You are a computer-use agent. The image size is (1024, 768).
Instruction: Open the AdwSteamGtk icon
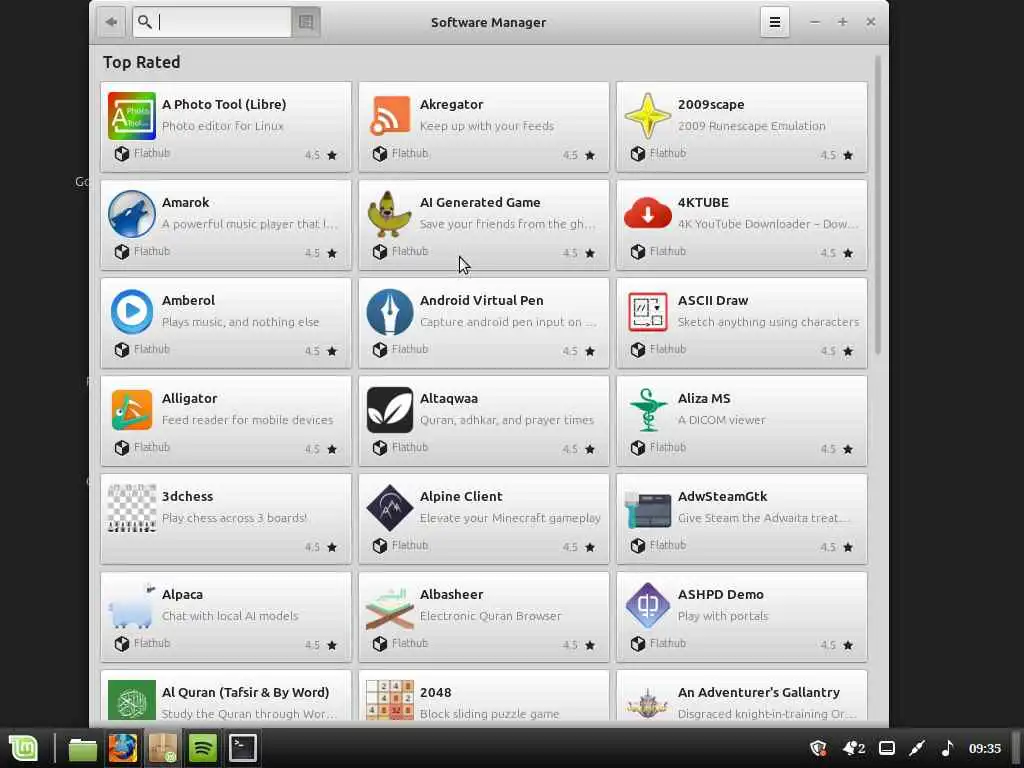647,509
